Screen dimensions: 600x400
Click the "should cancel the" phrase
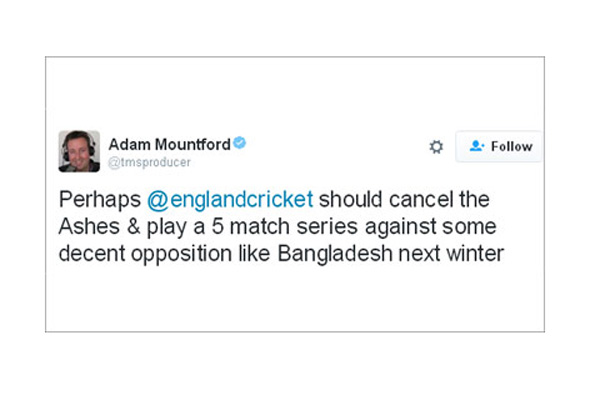[404, 199]
